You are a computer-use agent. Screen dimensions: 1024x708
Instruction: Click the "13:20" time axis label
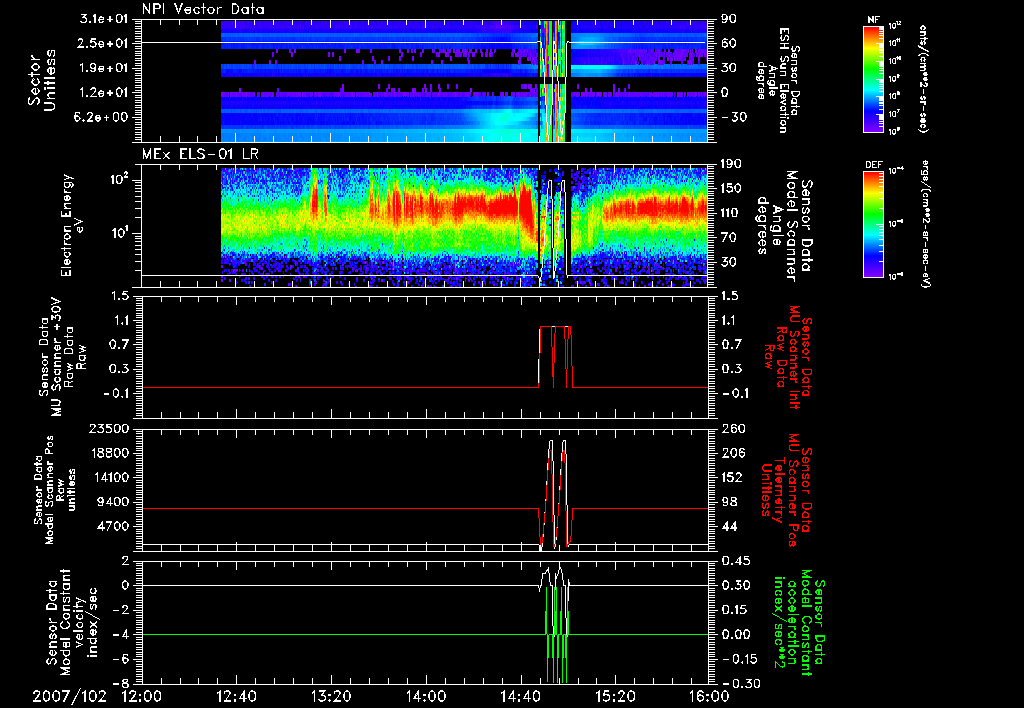[331, 697]
